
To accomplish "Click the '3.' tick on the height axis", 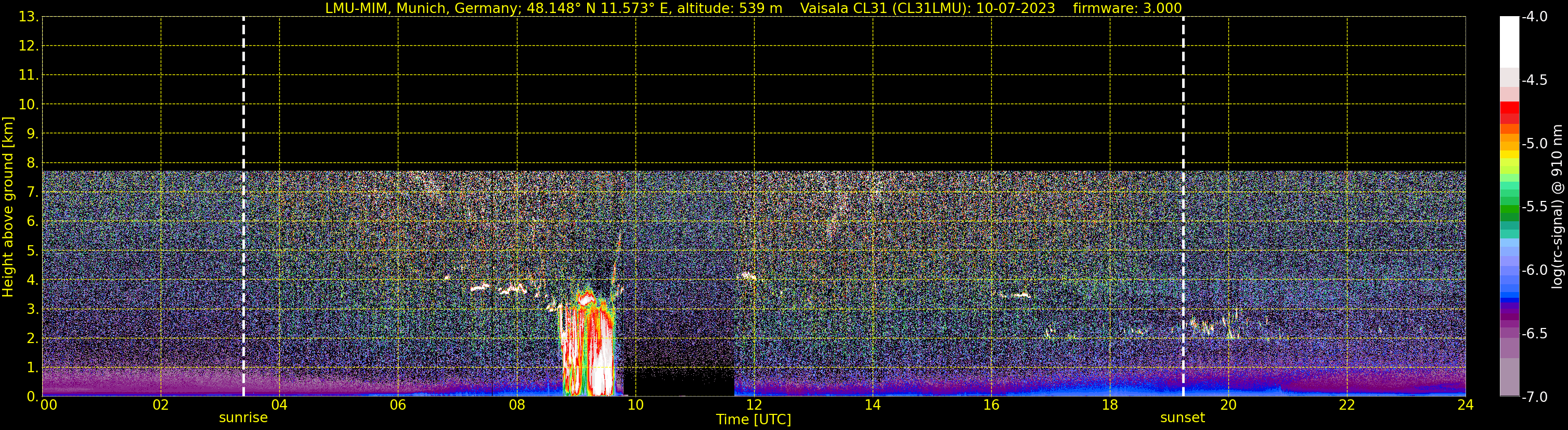I will (x=32, y=309).
